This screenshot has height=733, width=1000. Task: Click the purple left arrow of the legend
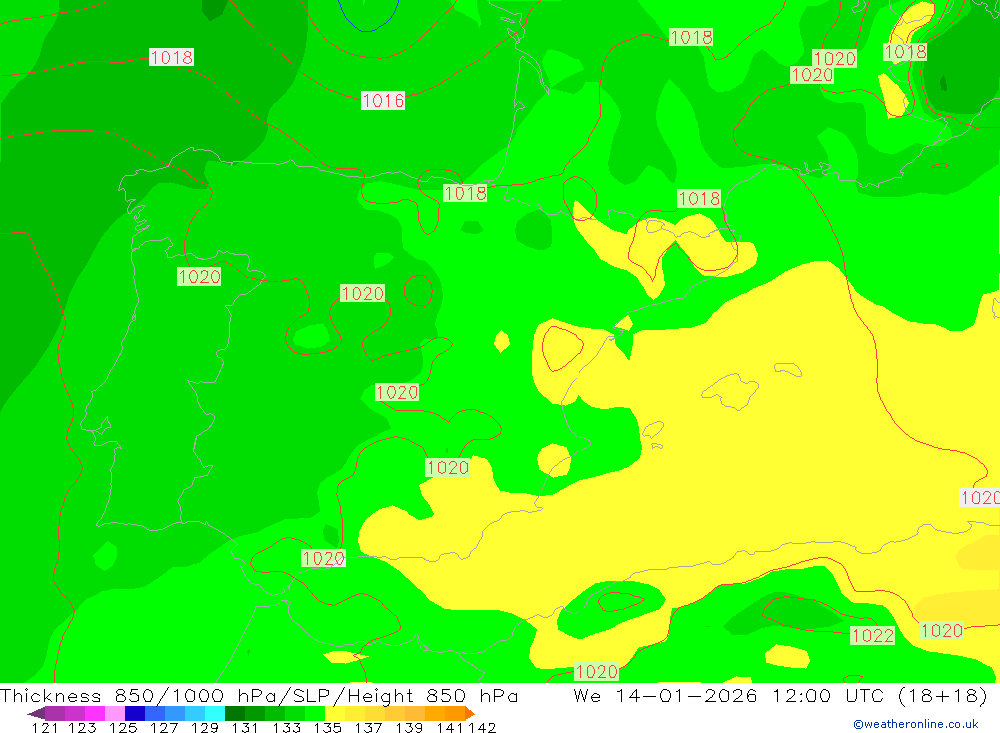[36, 713]
